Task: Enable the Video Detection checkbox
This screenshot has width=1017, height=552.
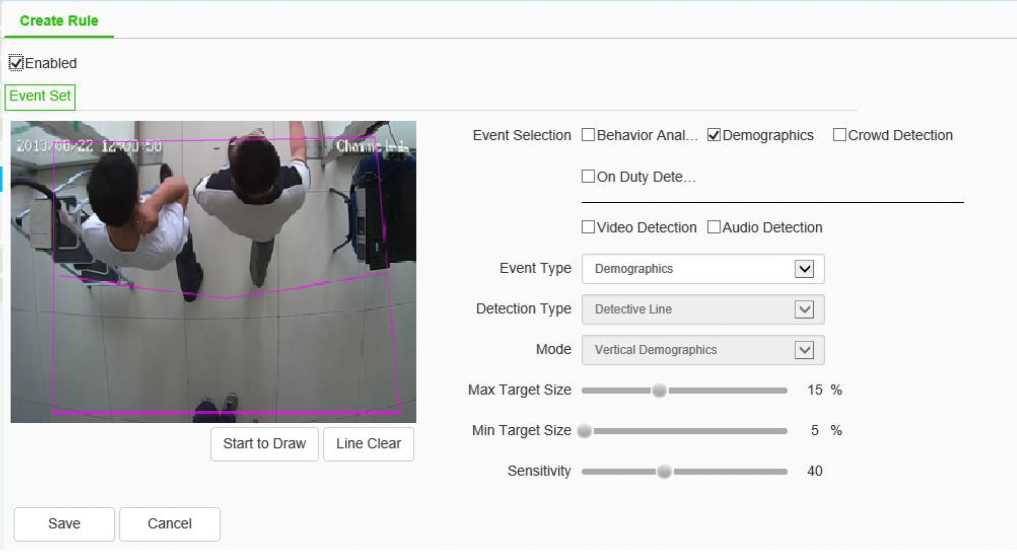Action: 588,227
